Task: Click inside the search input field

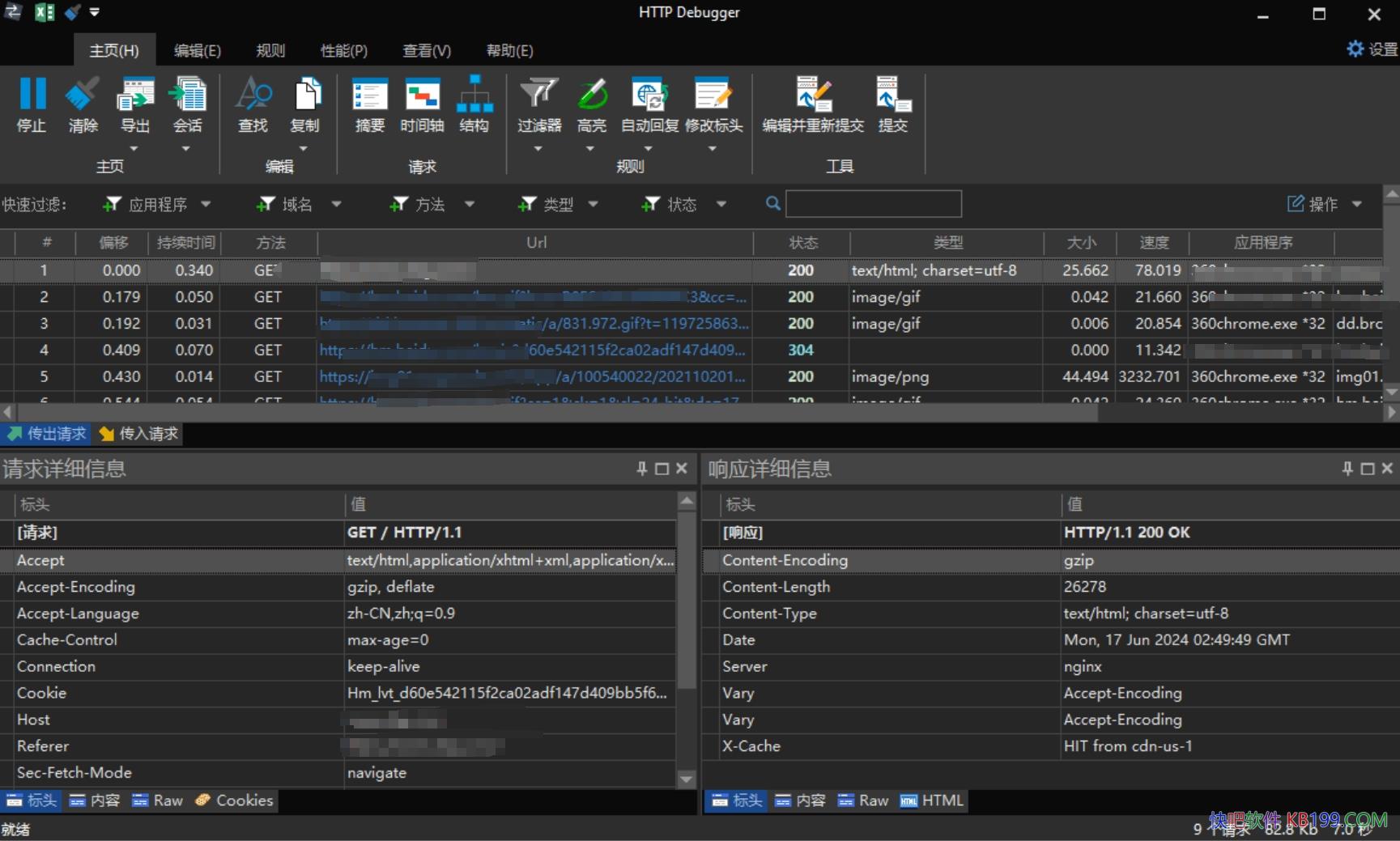Action: click(873, 204)
